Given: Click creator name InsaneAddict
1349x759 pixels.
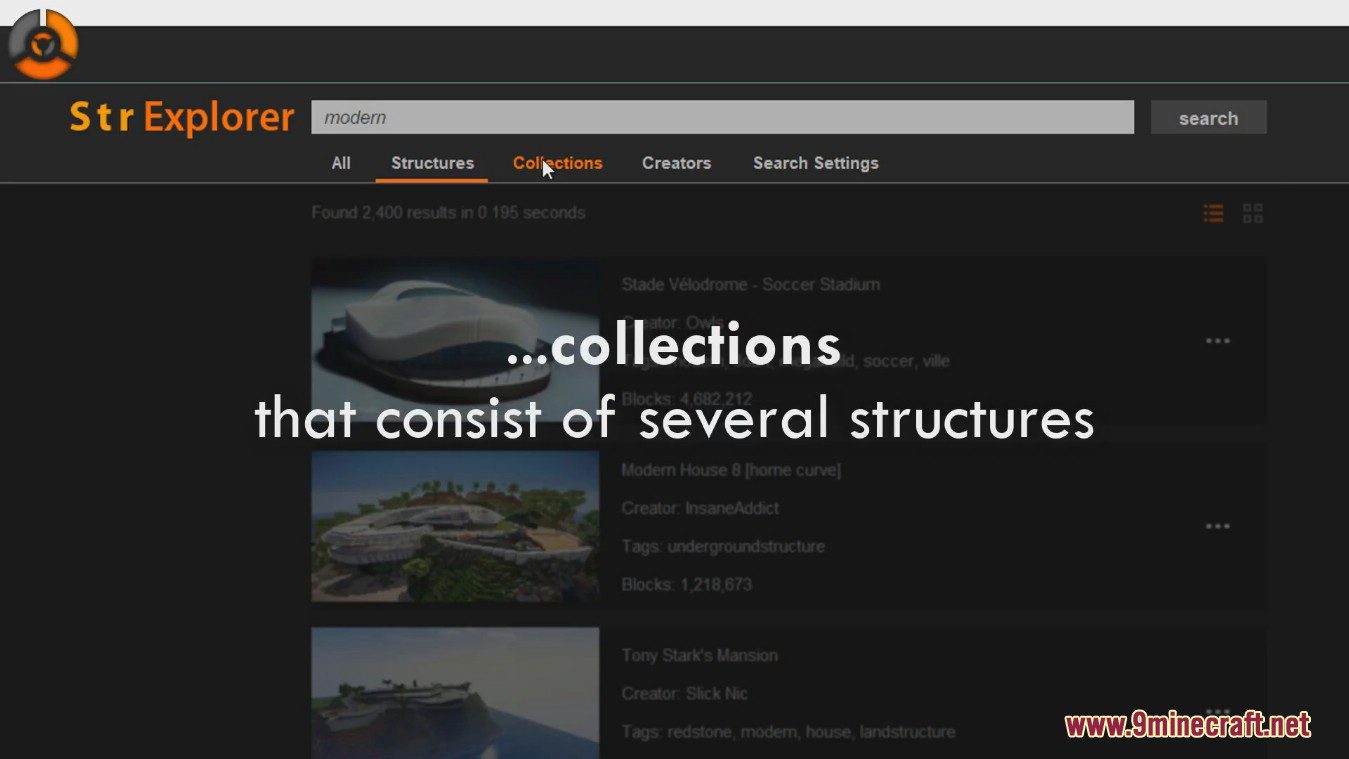Looking at the screenshot, I should 731,508.
